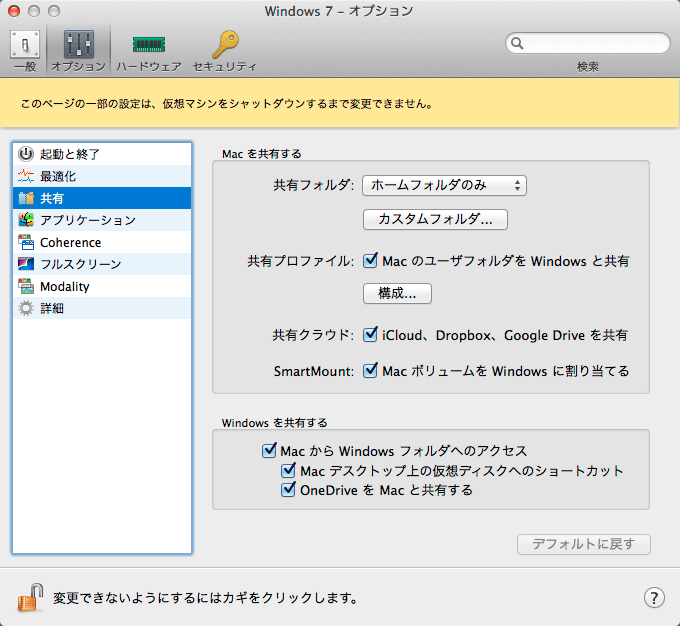Viewport: 680px width, 626px height.
Task: Click the icon beside アプリケーション
Action: coord(26,220)
